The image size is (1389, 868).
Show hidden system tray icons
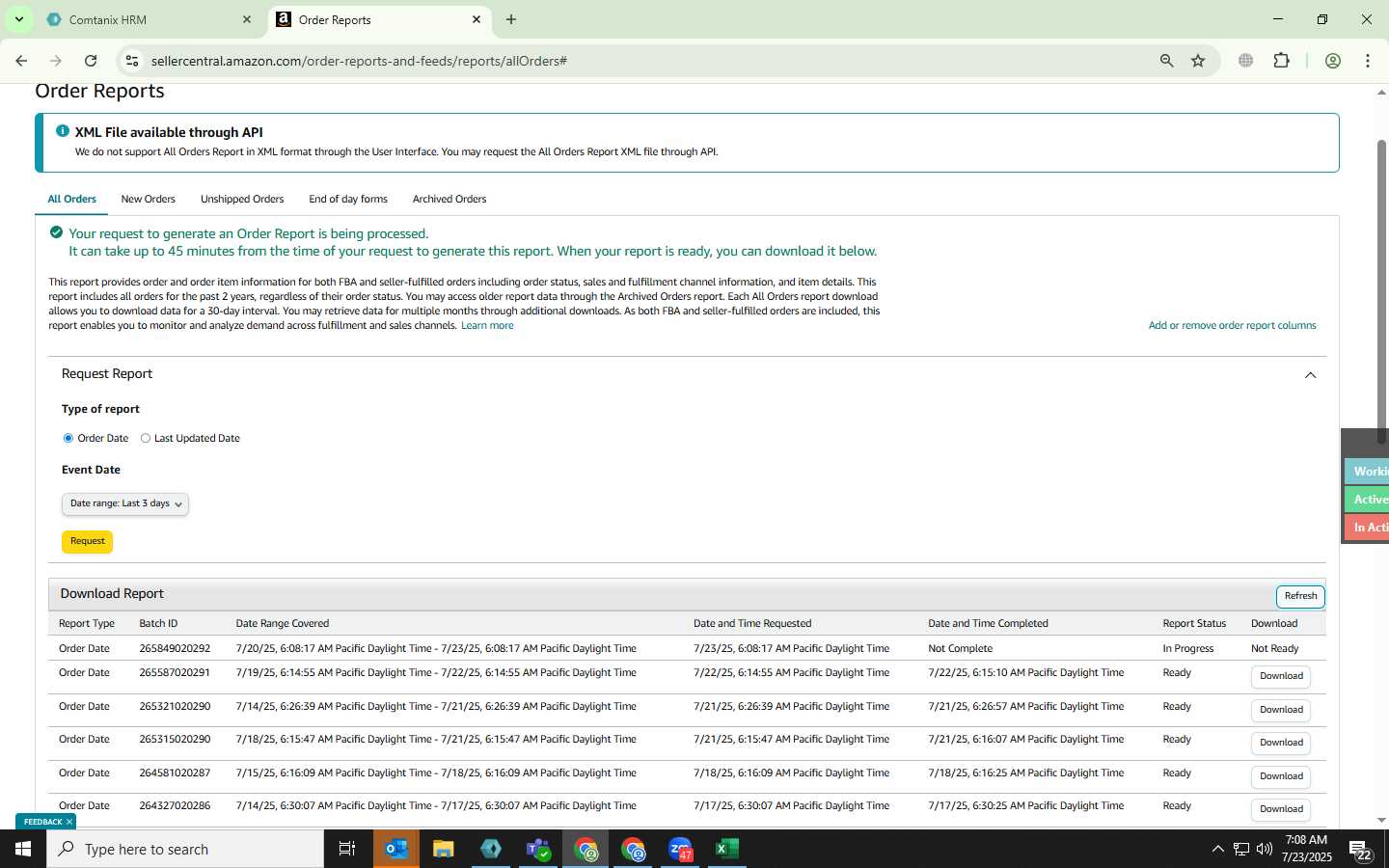[x=1217, y=849]
